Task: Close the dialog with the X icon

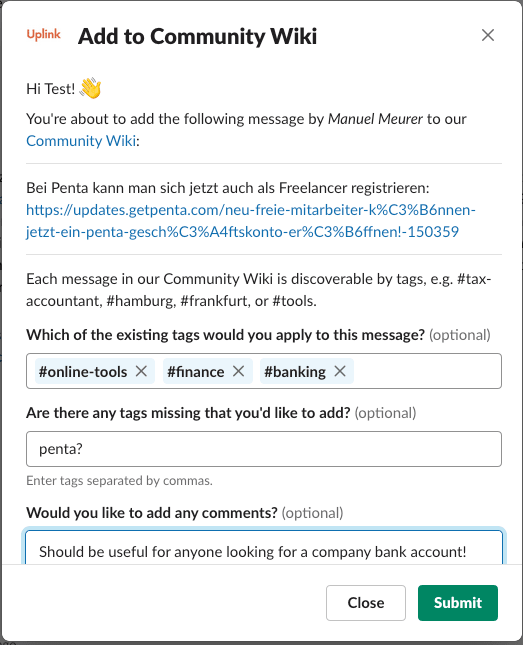Action: 488,35
